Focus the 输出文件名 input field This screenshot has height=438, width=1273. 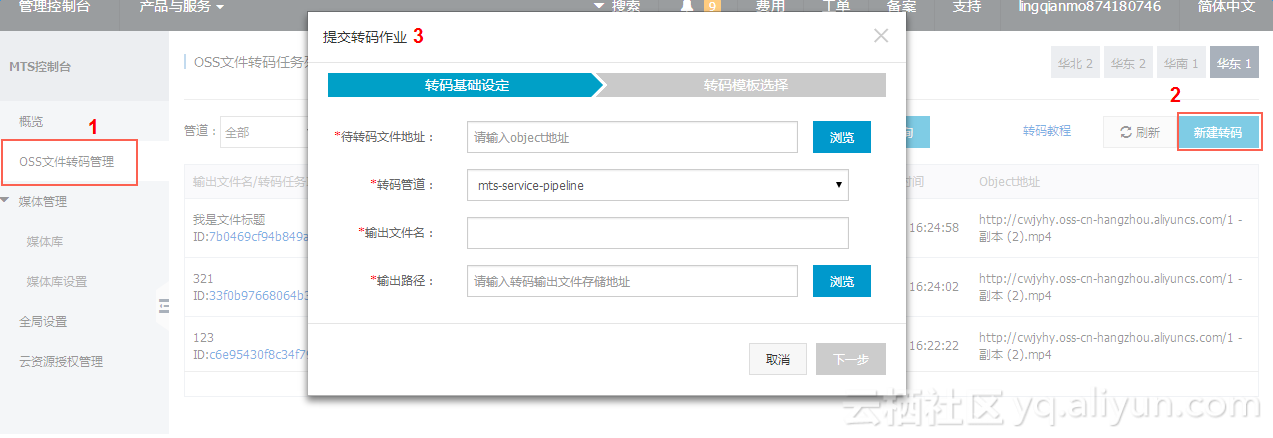(657, 233)
